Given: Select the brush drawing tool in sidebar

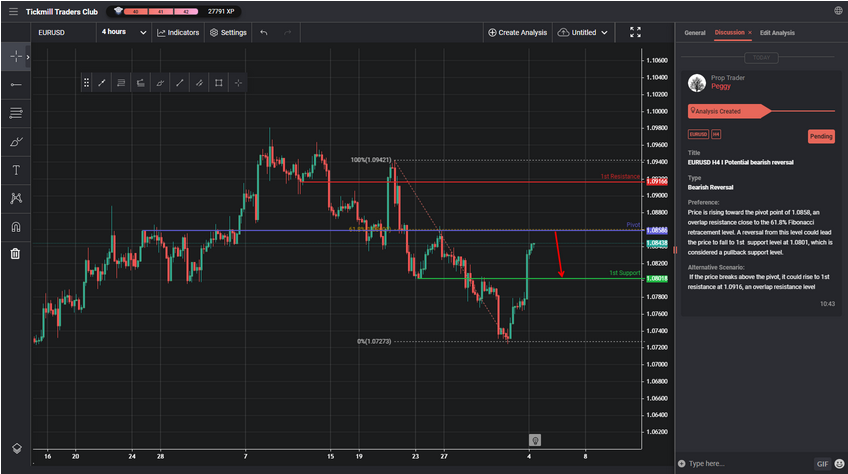Looking at the screenshot, I should (x=16, y=142).
